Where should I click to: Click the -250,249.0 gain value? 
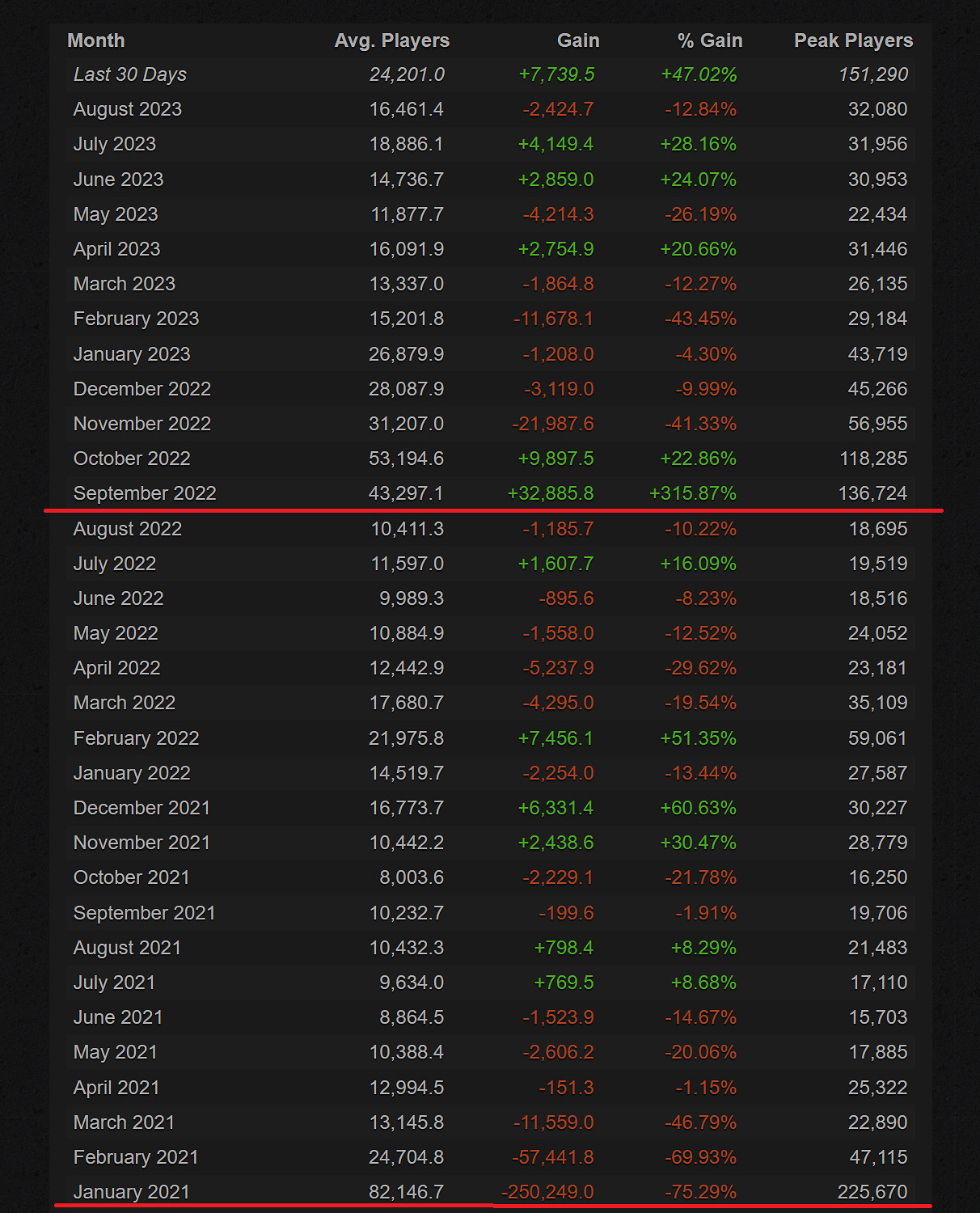coord(547,1191)
